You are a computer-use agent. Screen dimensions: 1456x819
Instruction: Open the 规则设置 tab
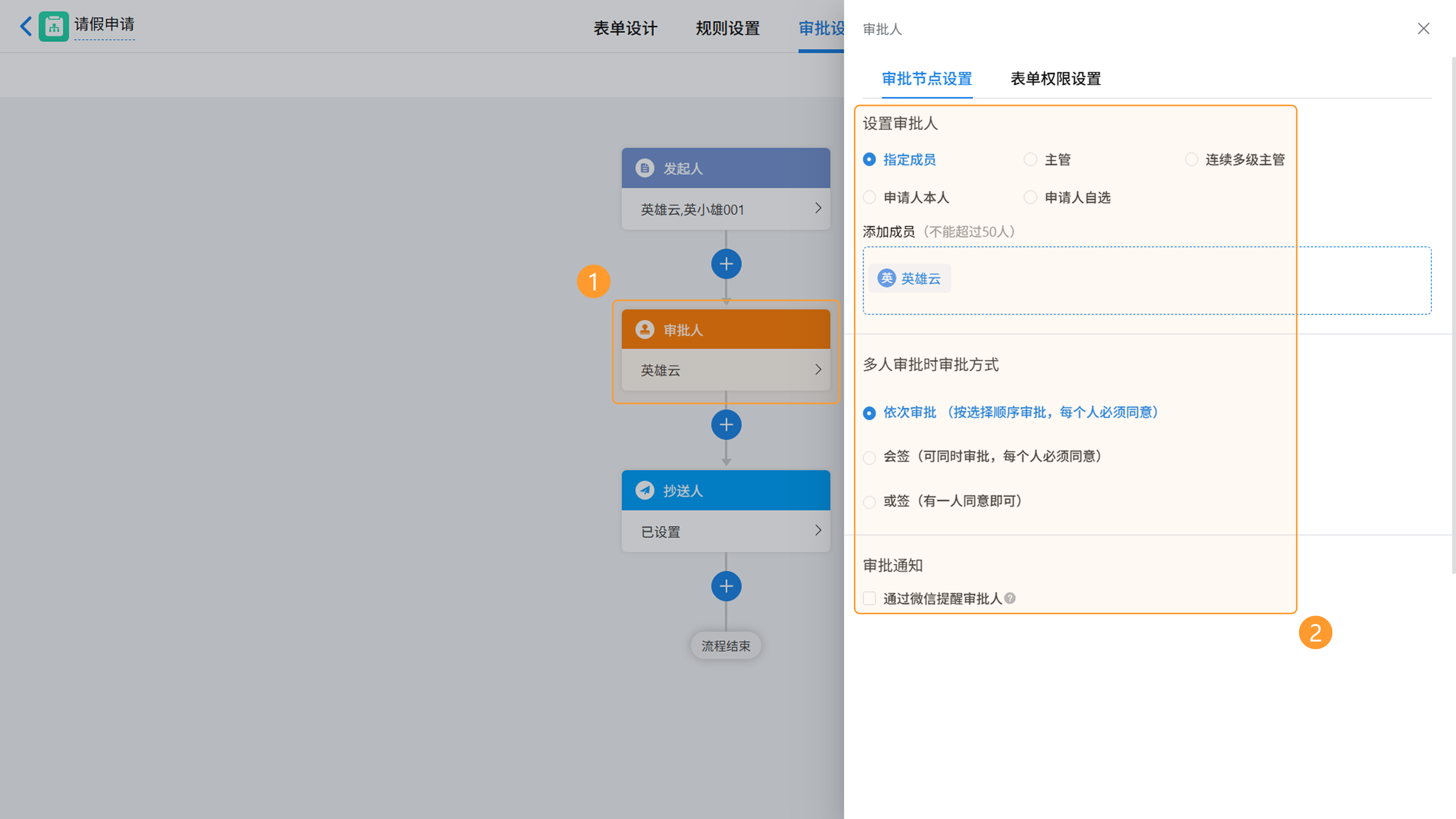pyautogui.click(x=728, y=28)
